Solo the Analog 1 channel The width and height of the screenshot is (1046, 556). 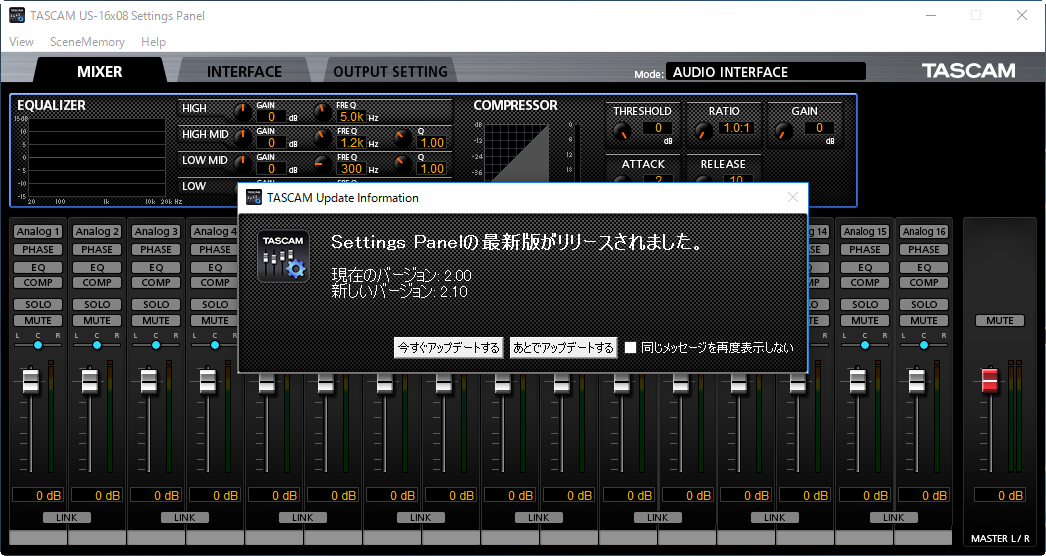point(38,304)
